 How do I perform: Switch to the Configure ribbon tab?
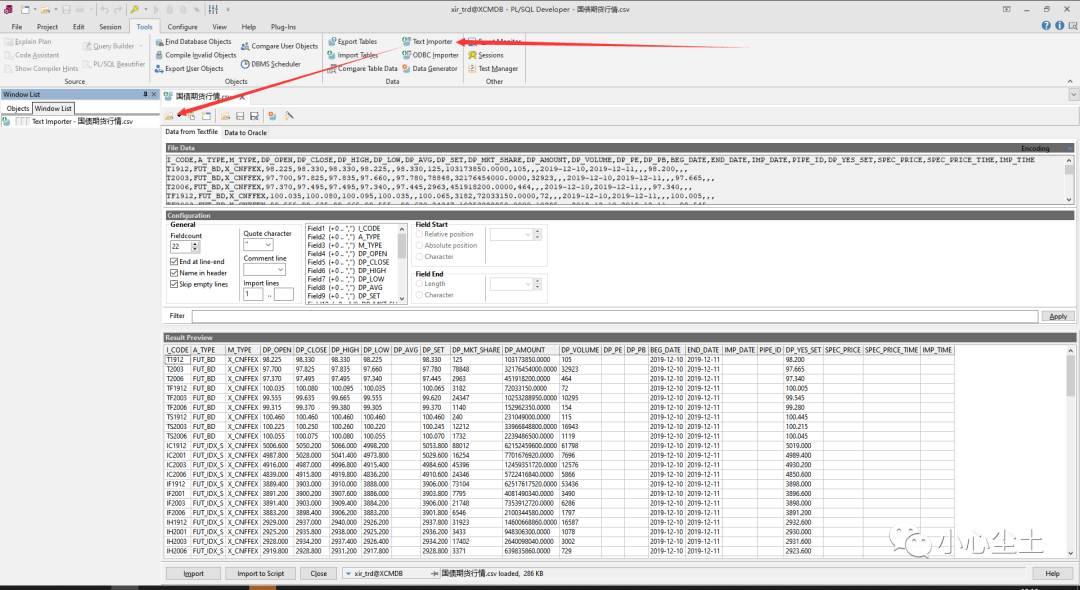[x=183, y=27]
